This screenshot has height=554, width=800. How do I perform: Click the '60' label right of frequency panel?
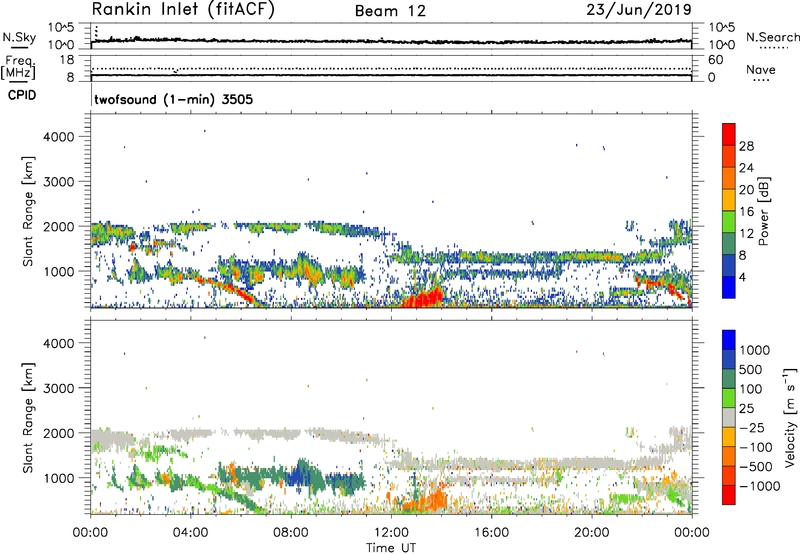pyautogui.click(x=715, y=60)
